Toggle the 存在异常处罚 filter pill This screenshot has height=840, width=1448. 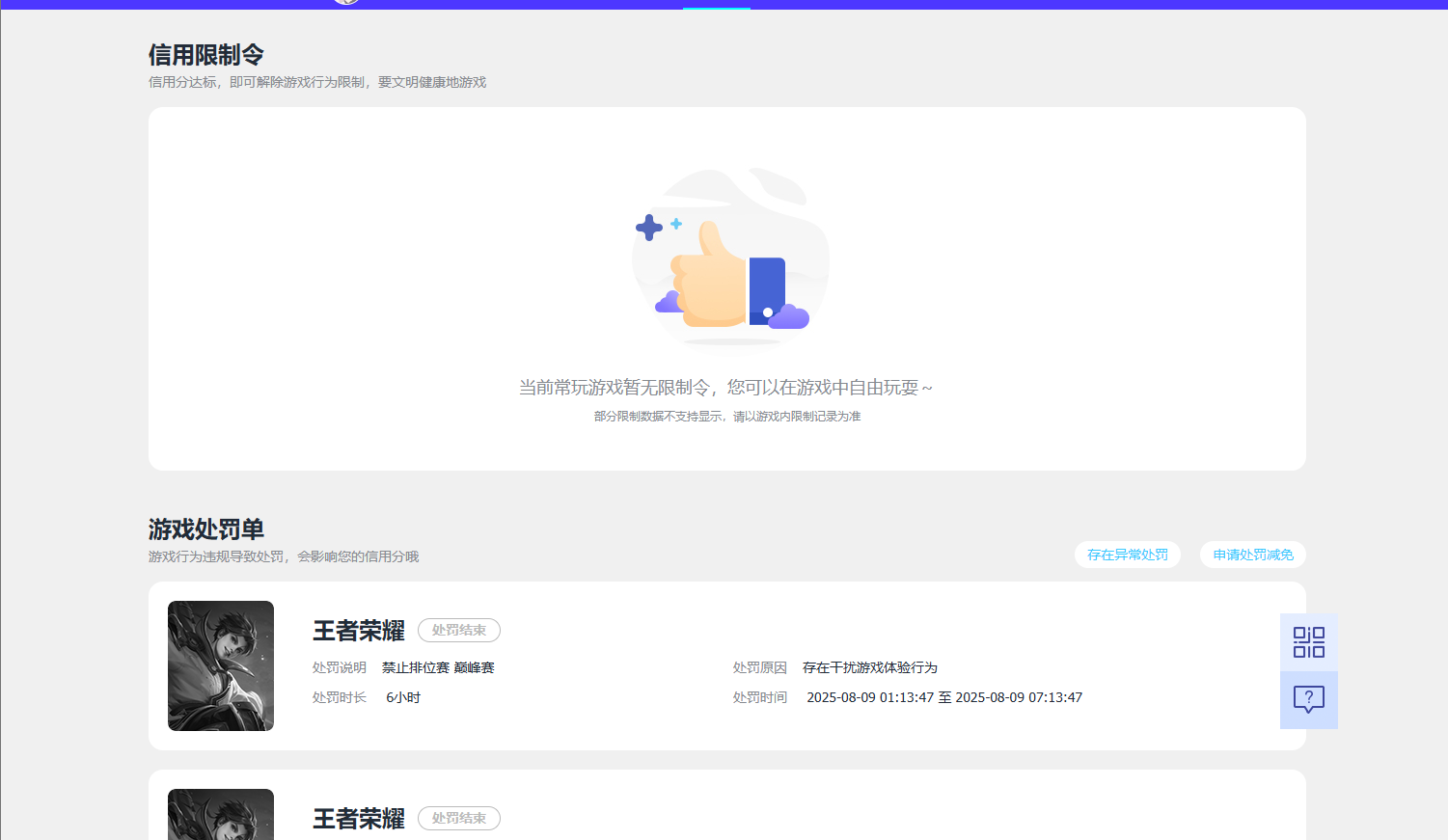pyautogui.click(x=1127, y=555)
